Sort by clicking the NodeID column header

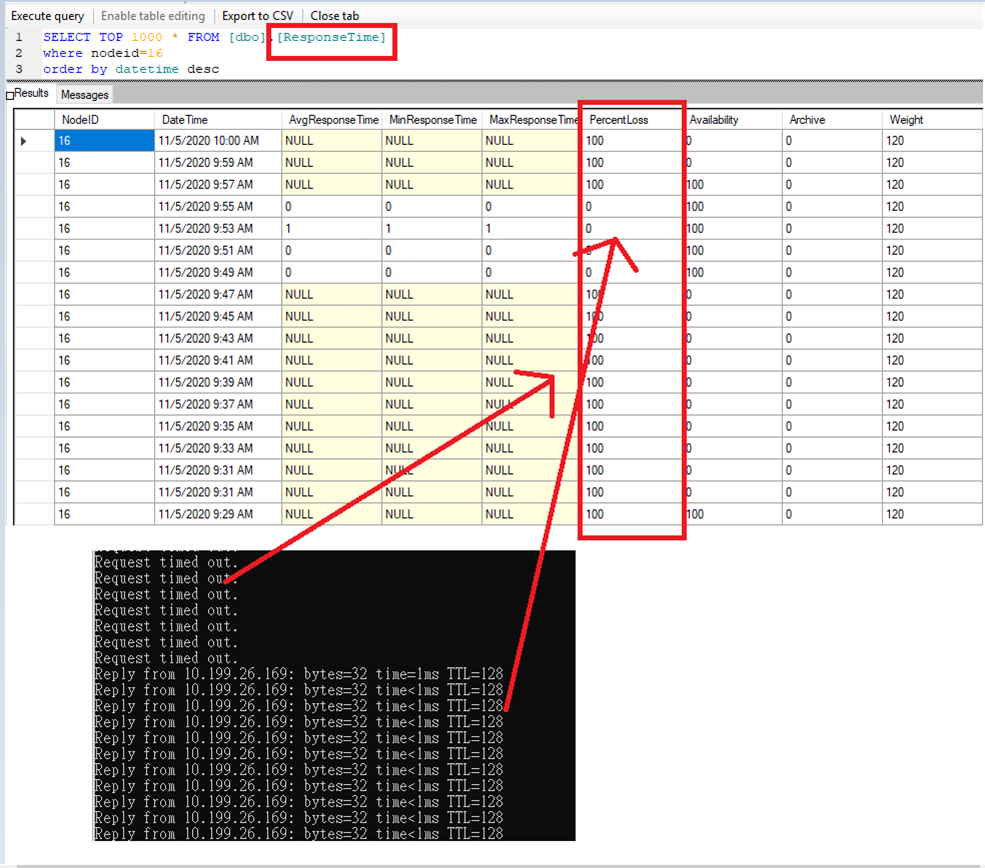(80, 119)
